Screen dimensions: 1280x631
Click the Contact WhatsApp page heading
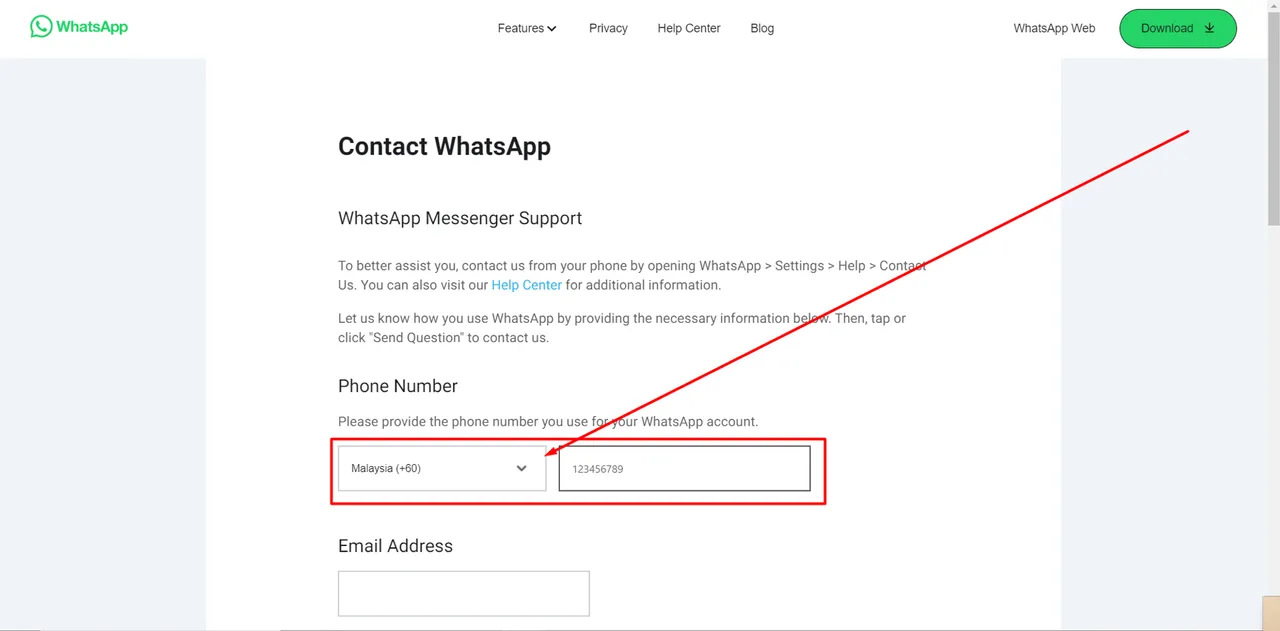tap(444, 146)
